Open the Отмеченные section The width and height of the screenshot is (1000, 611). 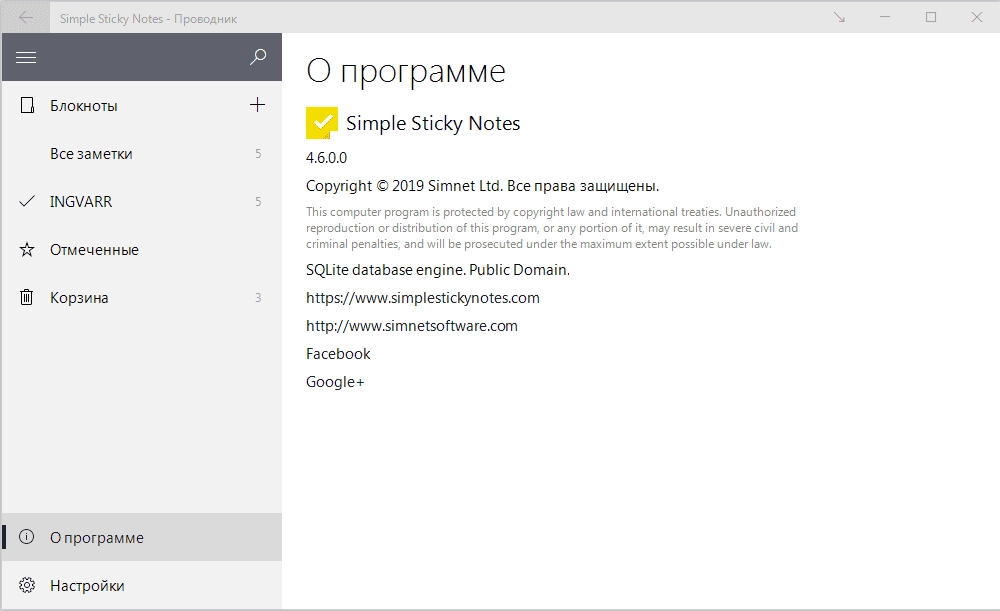click(142, 249)
